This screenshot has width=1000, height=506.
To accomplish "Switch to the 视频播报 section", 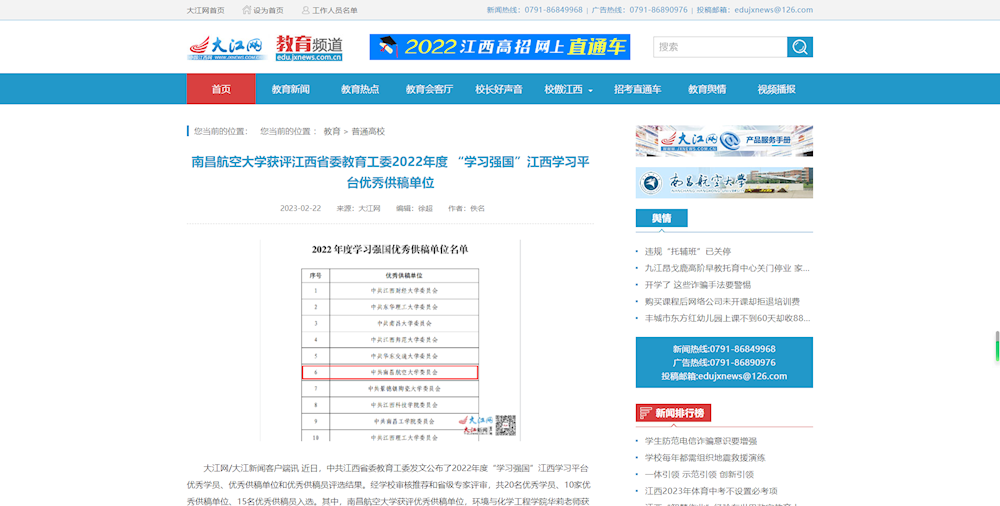I will click(x=776, y=89).
